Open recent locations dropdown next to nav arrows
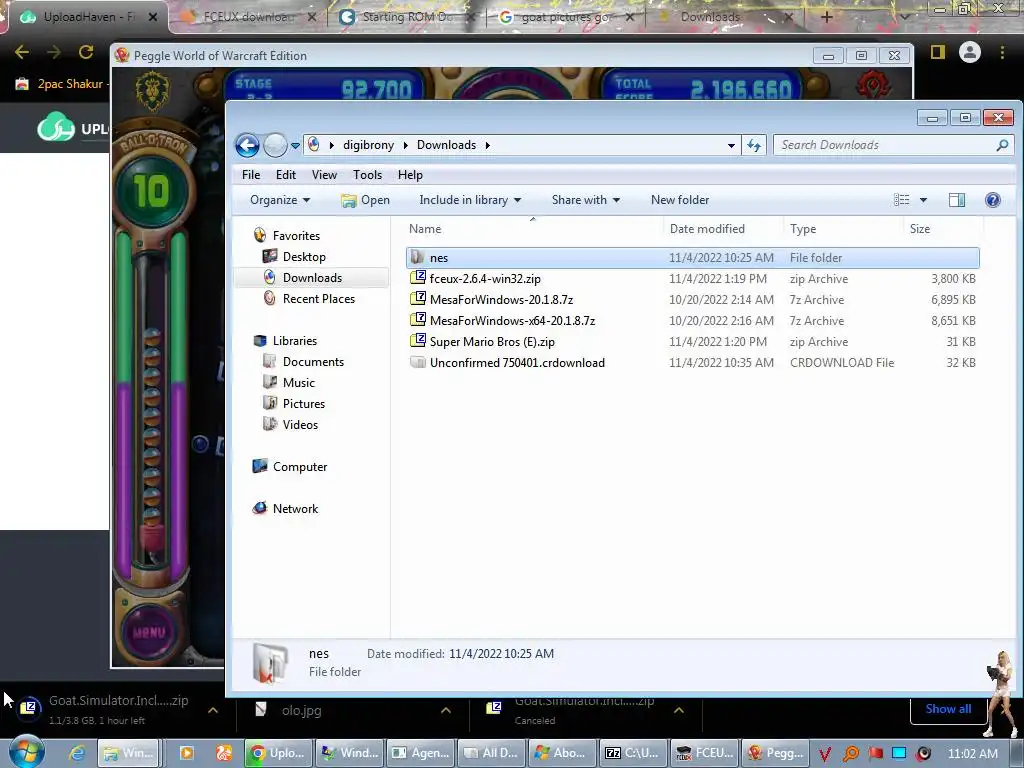1024x768 pixels. coord(295,146)
